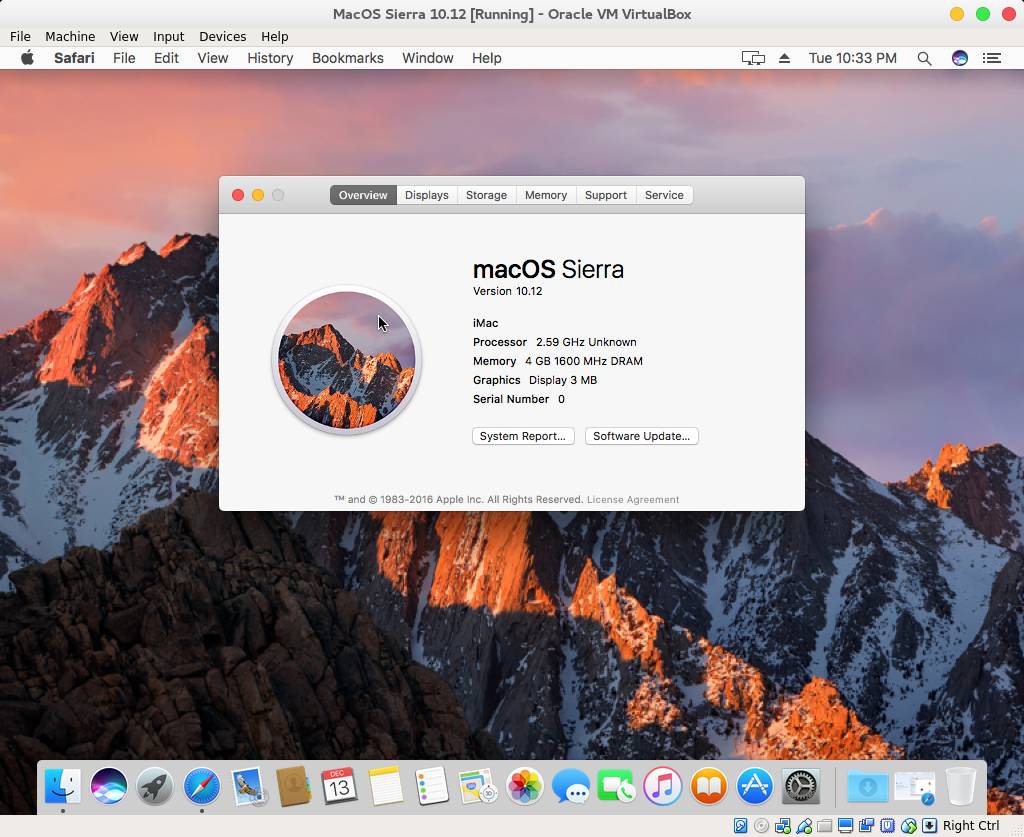
Task: Click the Siri icon in the menu bar
Action: click(x=959, y=58)
